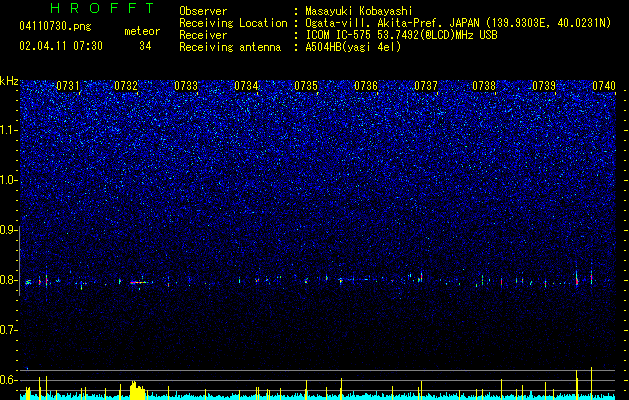
Task: Click the HROFFT title text
Action: (x=102, y=8)
